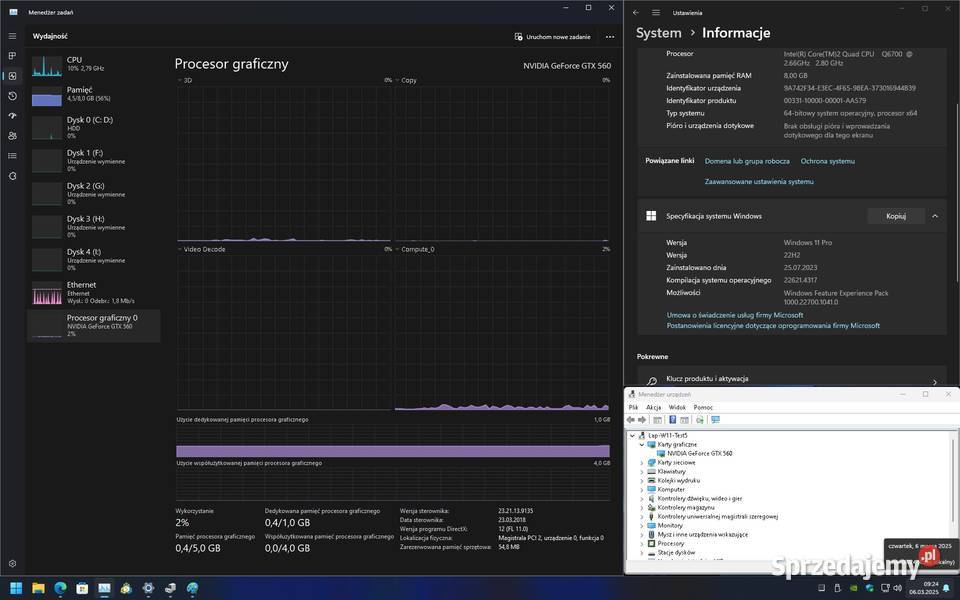This screenshot has width=960, height=600.
Task: Click the three-dots more options in Task Manager
Action: click(610, 37)
